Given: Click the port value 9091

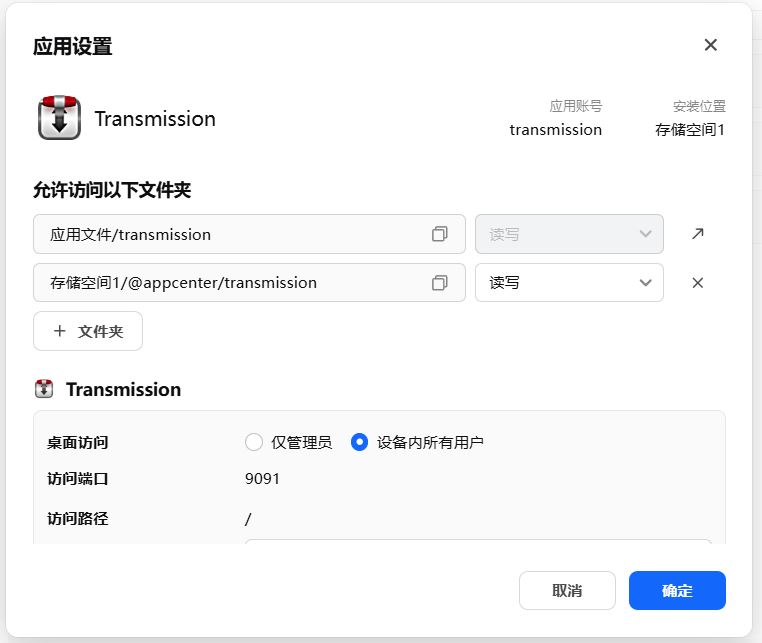Looking at the screenshot, I should [x=262, y=479].
